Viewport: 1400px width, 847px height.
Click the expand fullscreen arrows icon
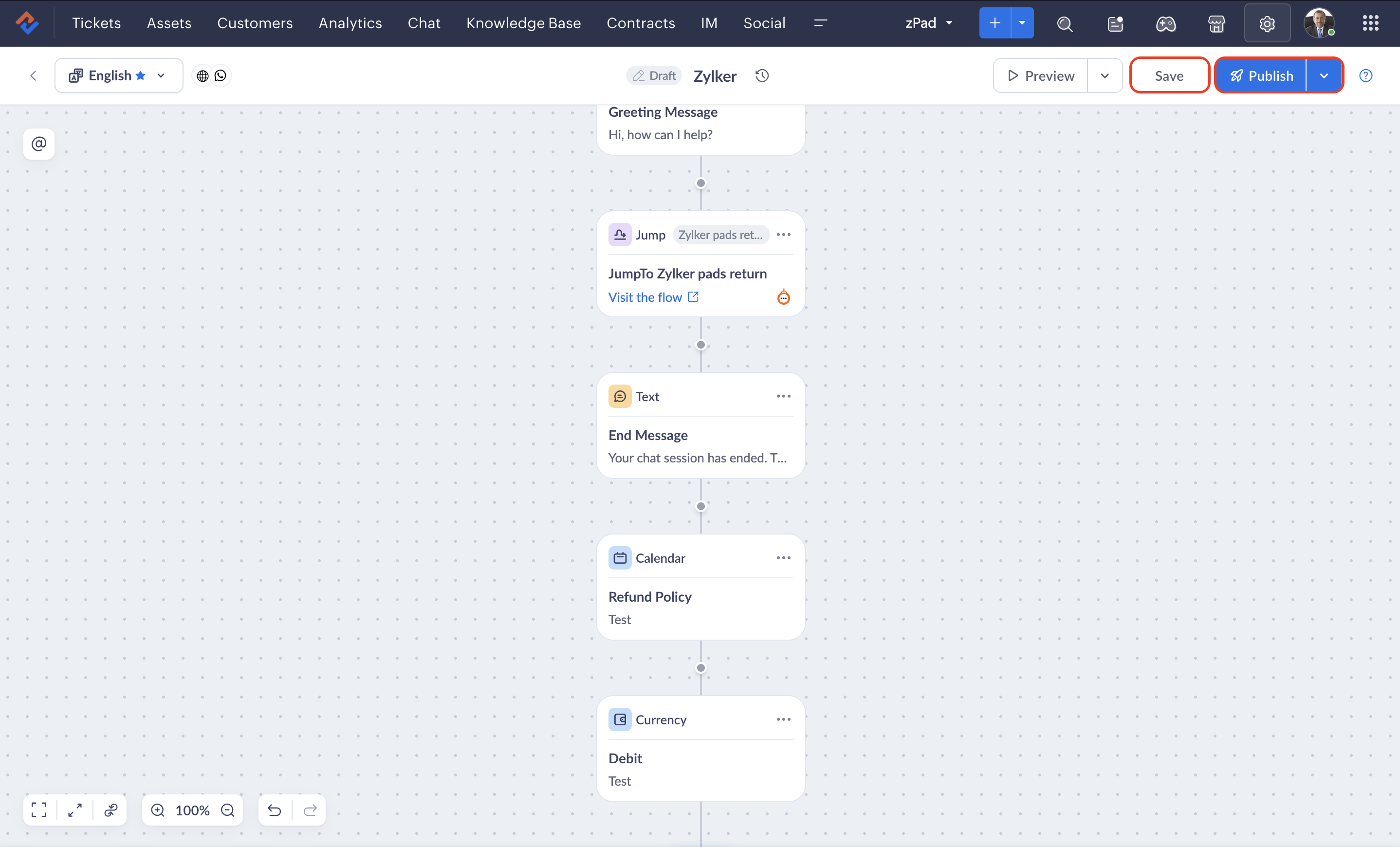click(x=75, y=810)
